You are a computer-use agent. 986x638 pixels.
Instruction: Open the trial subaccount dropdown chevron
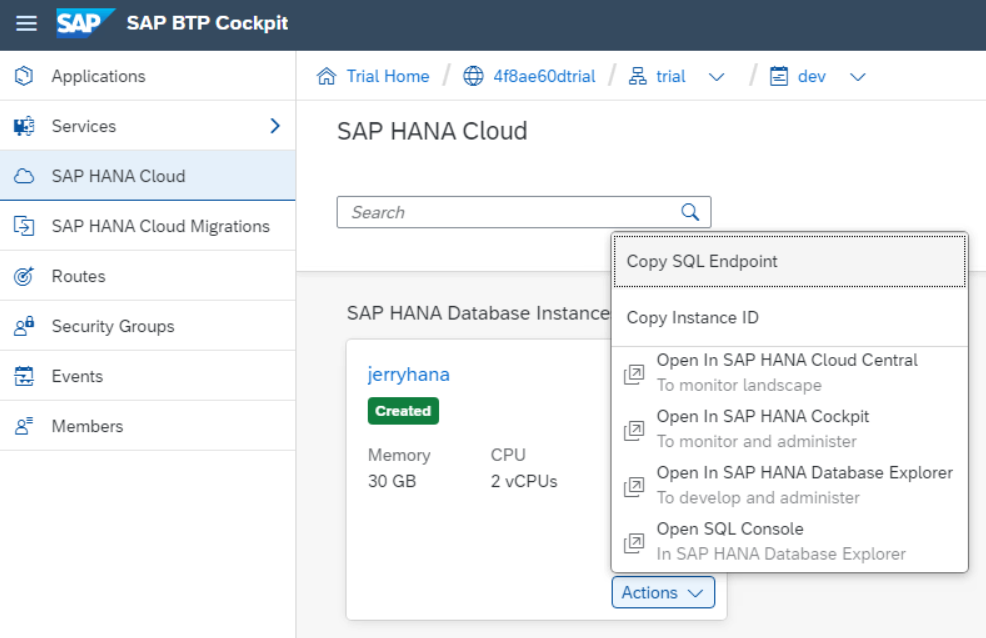(x=716, y=77)
